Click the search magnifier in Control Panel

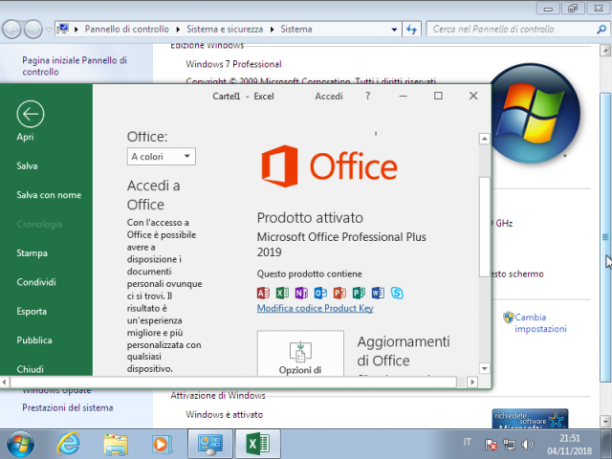(601, 29)
